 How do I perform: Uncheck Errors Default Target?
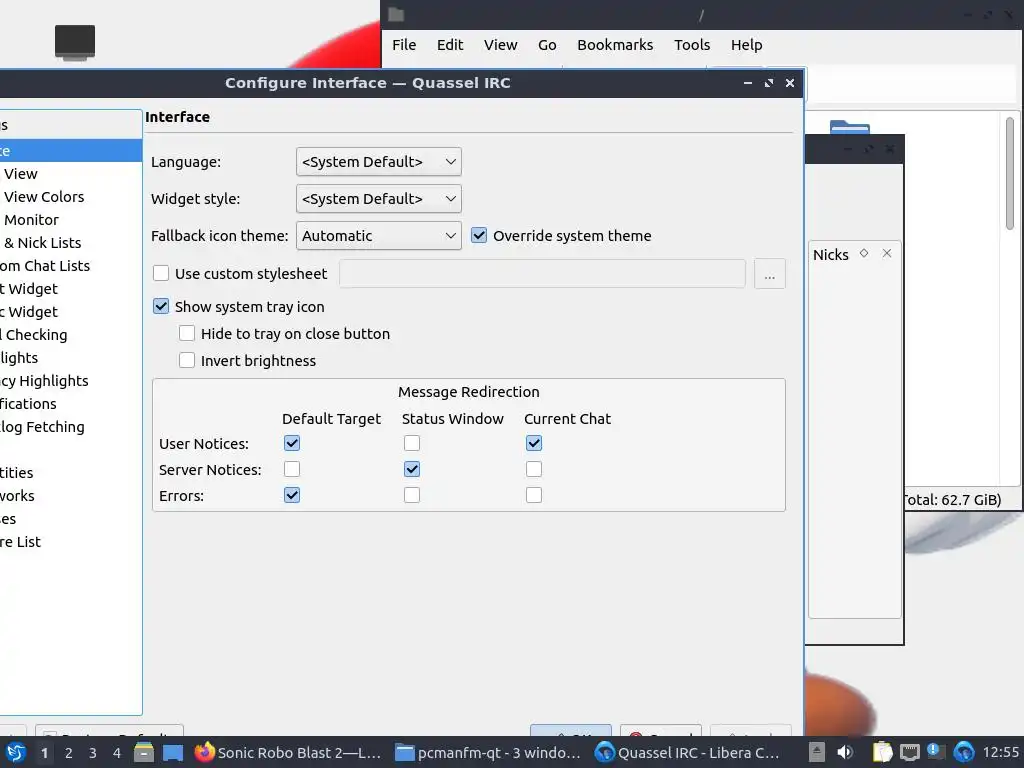(292, 495)
